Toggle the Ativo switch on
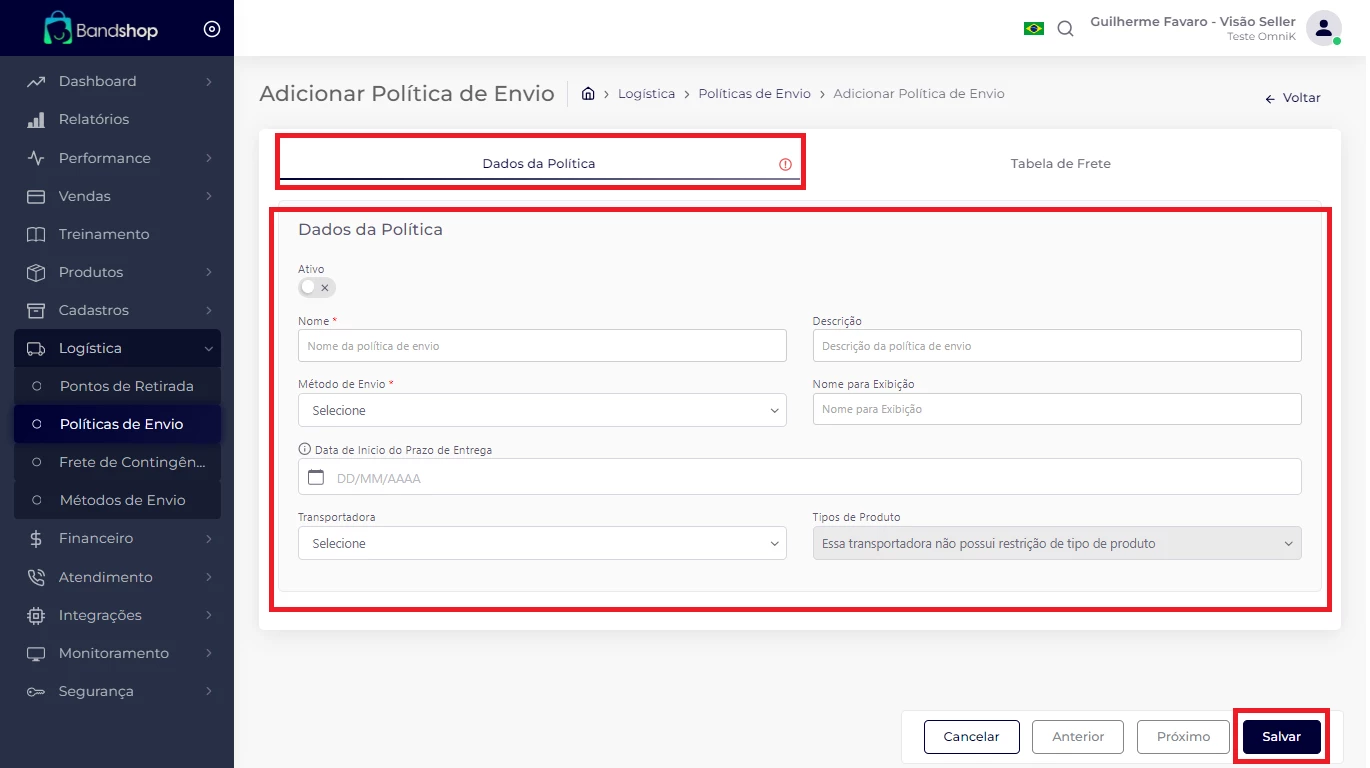The image size is (1370, 768). coord(316,288)
